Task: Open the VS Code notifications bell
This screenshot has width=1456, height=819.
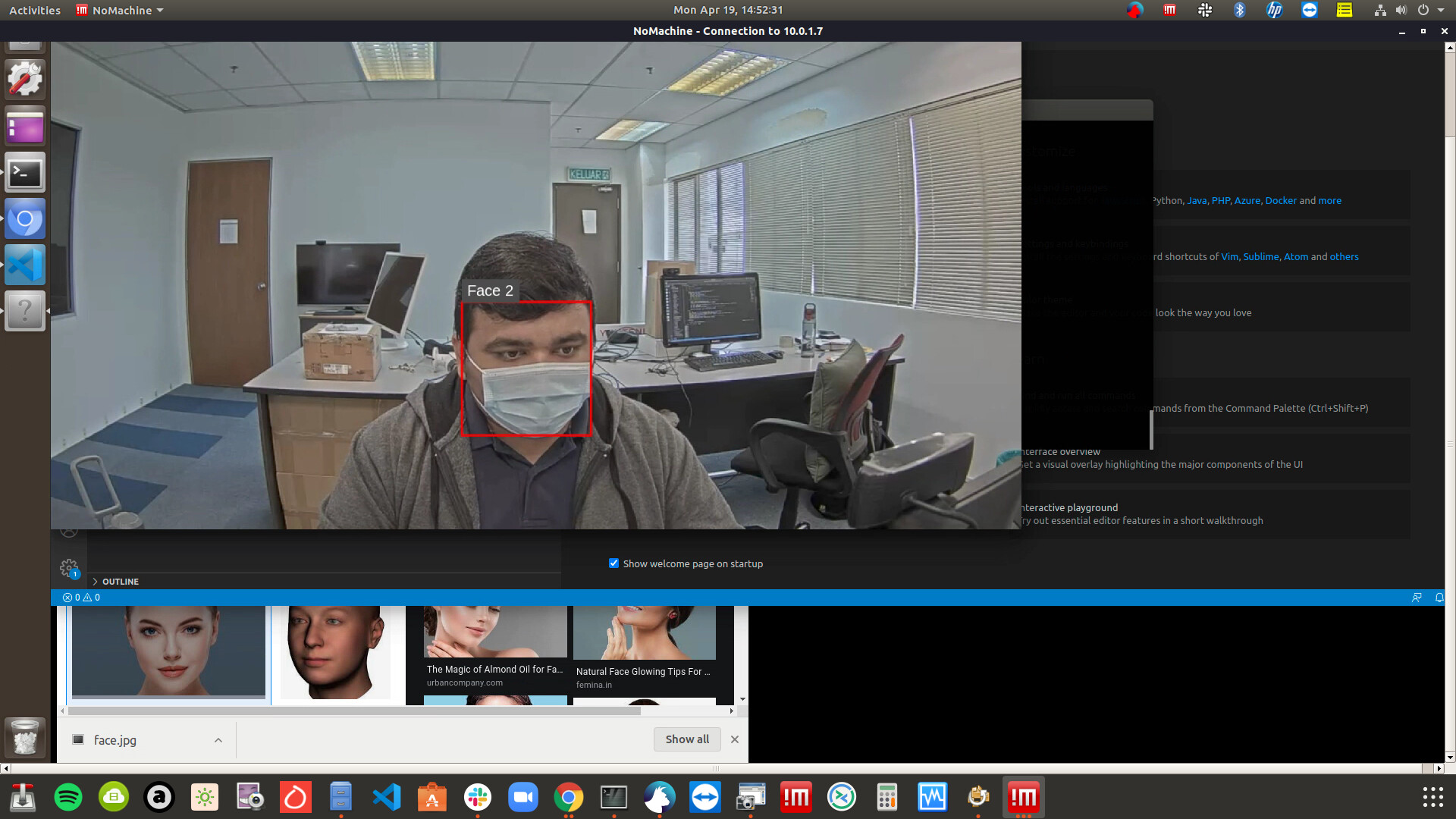Action: click(1439, 598)
